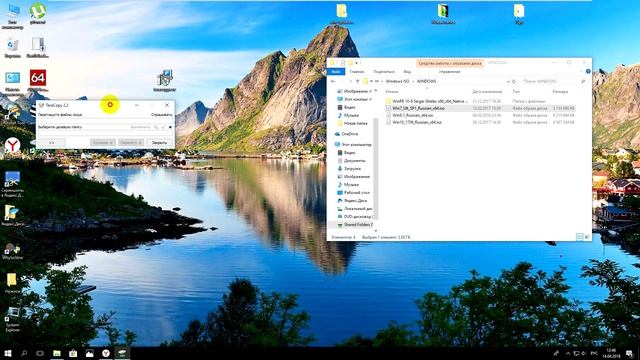Open the µTorrent desktop shortcut
The width and height of the screenshot is (640, 360).
pyautogui.click(x=38, y=13)
